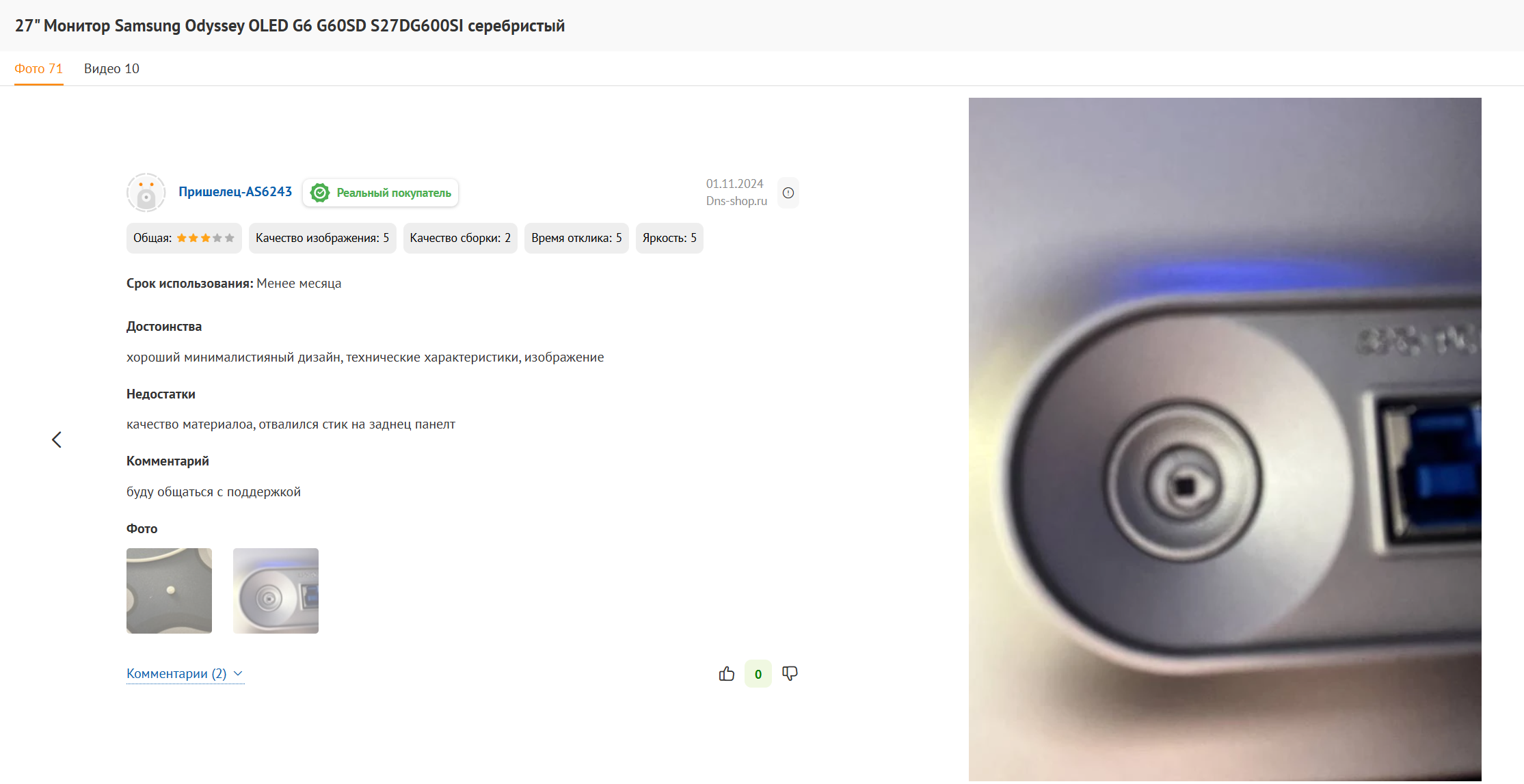Screen dimensions: 1524x784
Task: Click the Качество изображения: 5 chip
Action: 322,238
